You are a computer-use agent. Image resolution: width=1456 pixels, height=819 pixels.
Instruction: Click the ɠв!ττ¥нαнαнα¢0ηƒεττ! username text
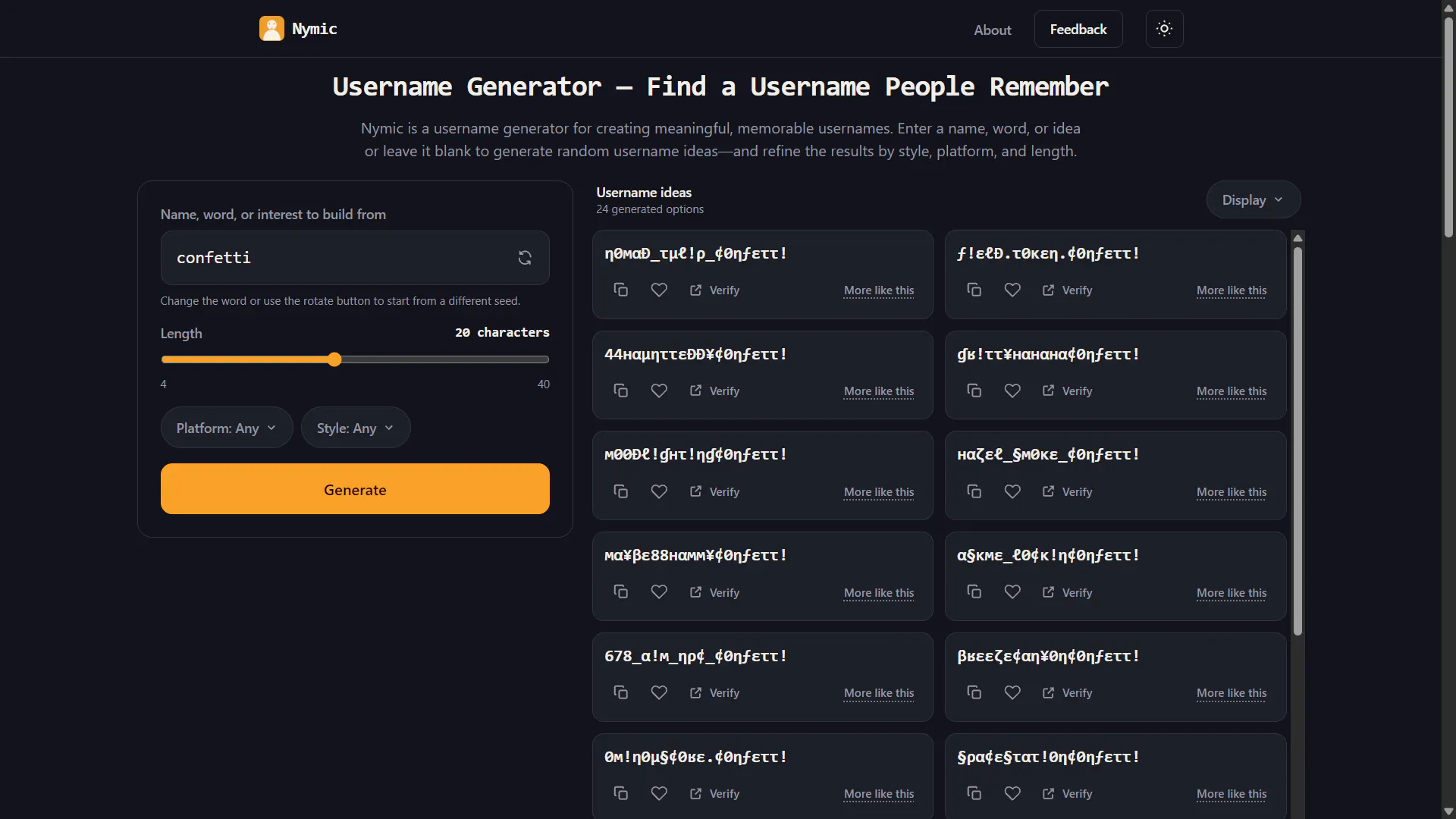click(1048, 355)
